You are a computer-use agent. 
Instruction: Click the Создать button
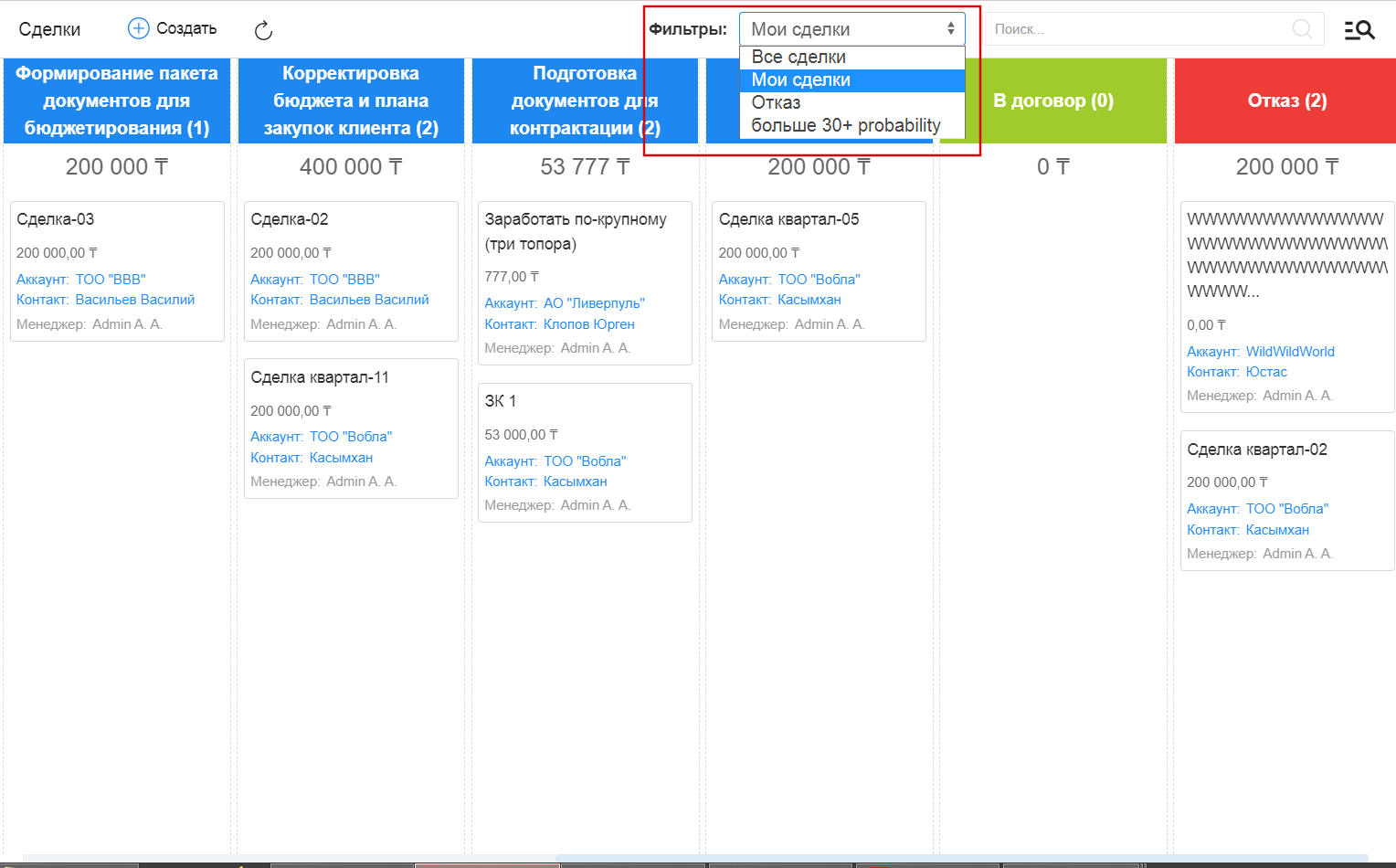[x=172, y=28]
